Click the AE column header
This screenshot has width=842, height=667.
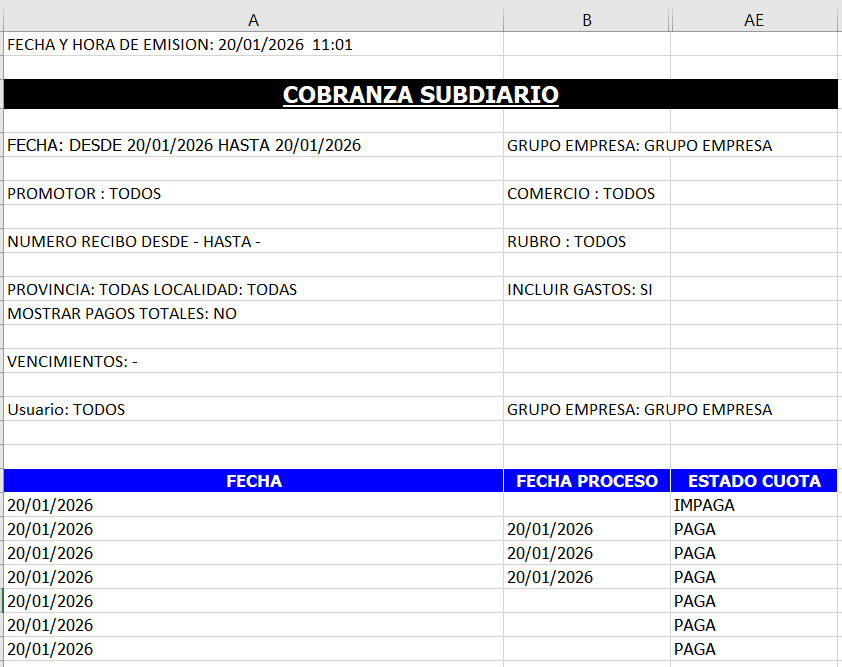[754, 20]
